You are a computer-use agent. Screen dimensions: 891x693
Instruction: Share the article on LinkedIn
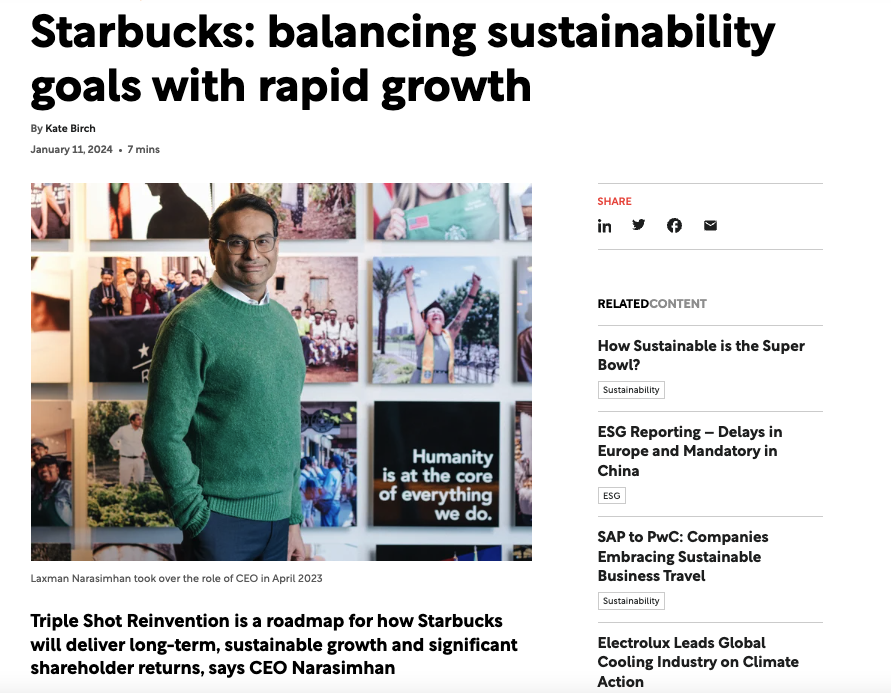[x=604, y=226]
